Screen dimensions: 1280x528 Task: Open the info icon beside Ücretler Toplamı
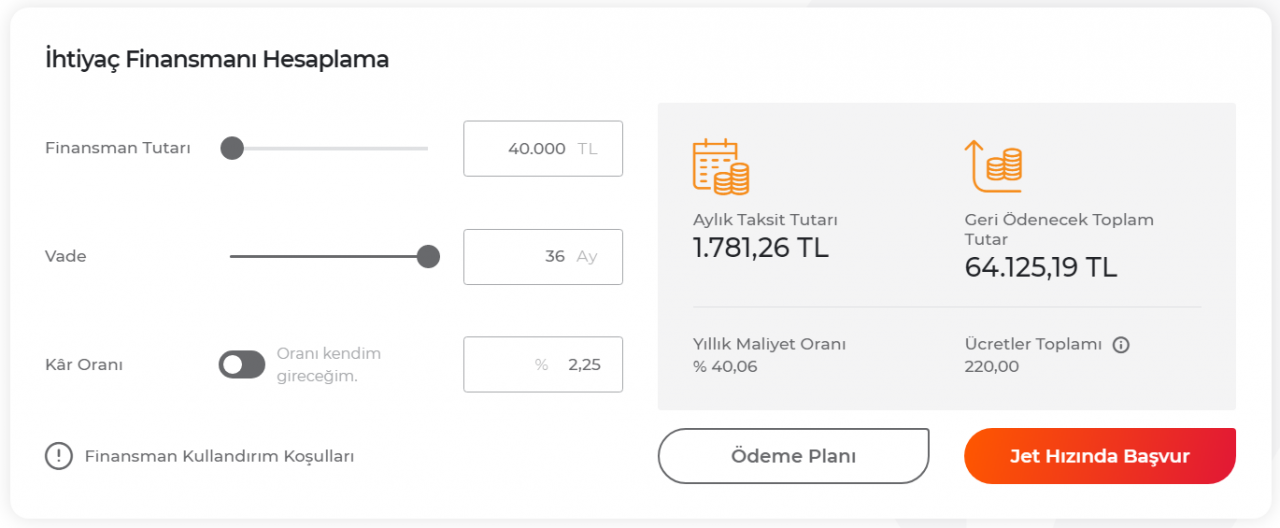1121,345
